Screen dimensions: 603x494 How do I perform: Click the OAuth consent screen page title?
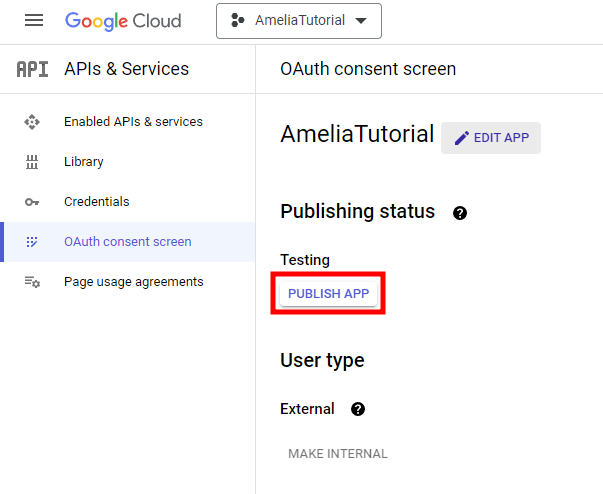click(368, 69)
